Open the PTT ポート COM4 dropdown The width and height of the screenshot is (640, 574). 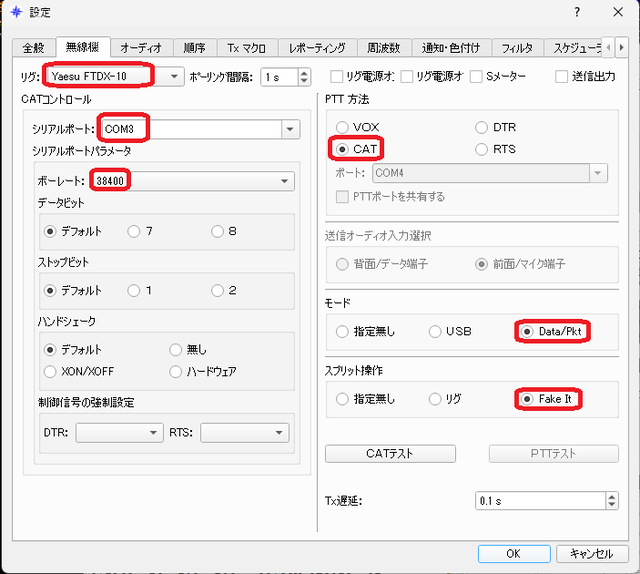490,173
